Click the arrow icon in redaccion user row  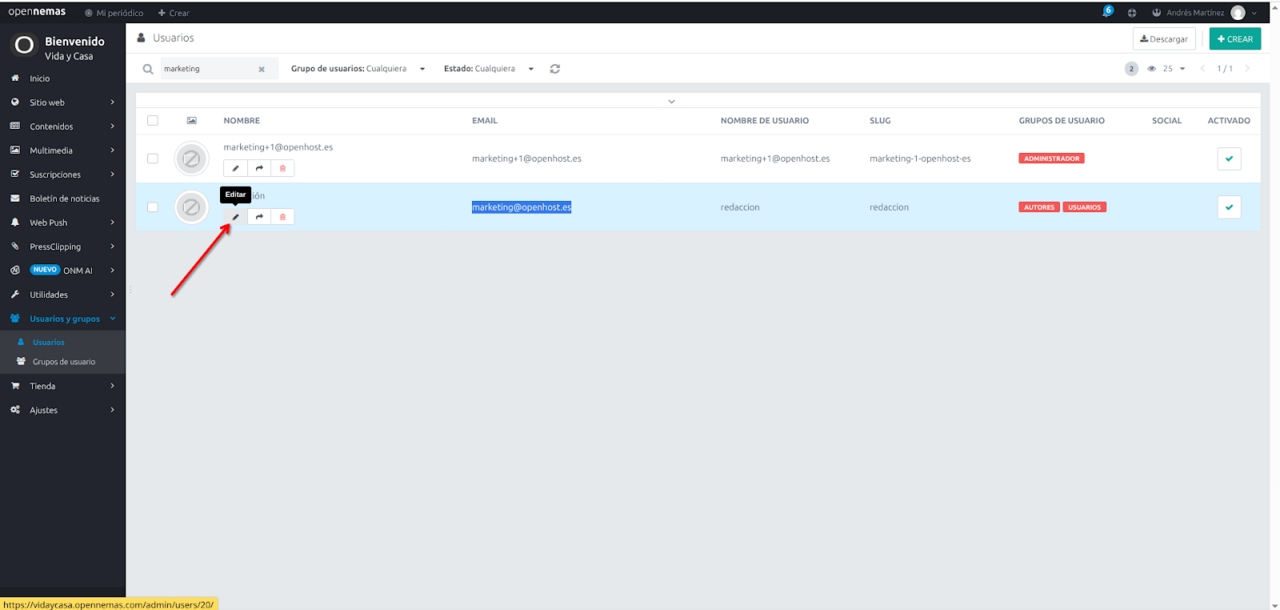point(259,217)
